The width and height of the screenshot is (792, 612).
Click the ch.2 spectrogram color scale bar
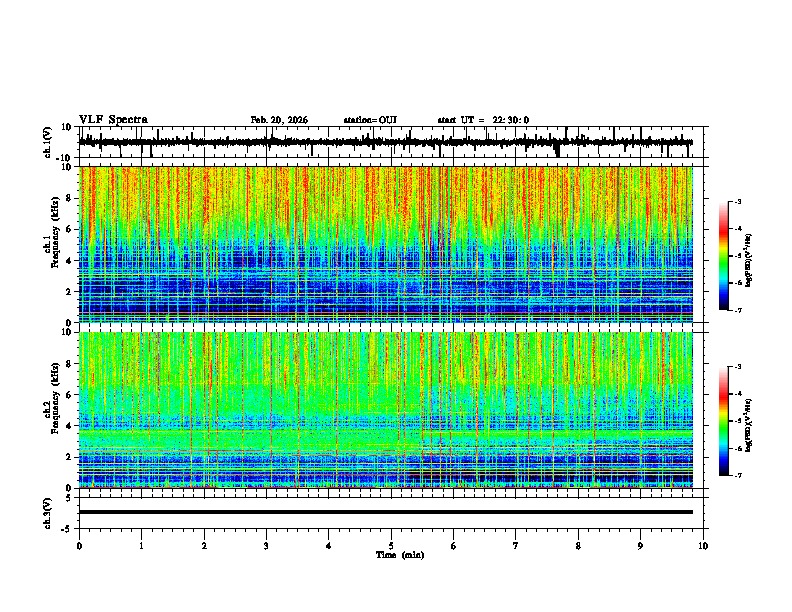(724, 421)
